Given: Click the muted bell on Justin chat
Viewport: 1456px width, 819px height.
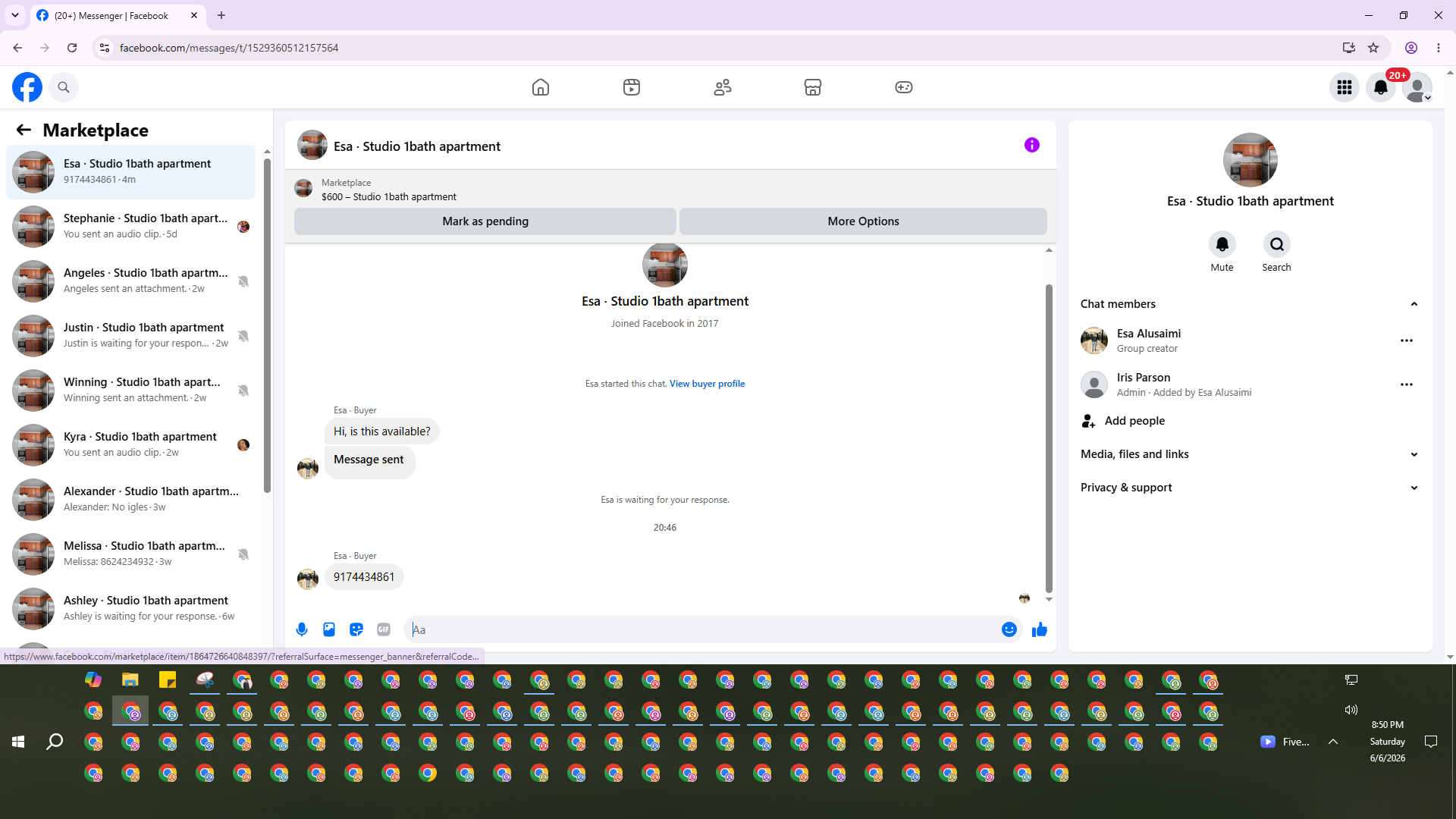Looking at the screenshot, I should click(243, 336).
